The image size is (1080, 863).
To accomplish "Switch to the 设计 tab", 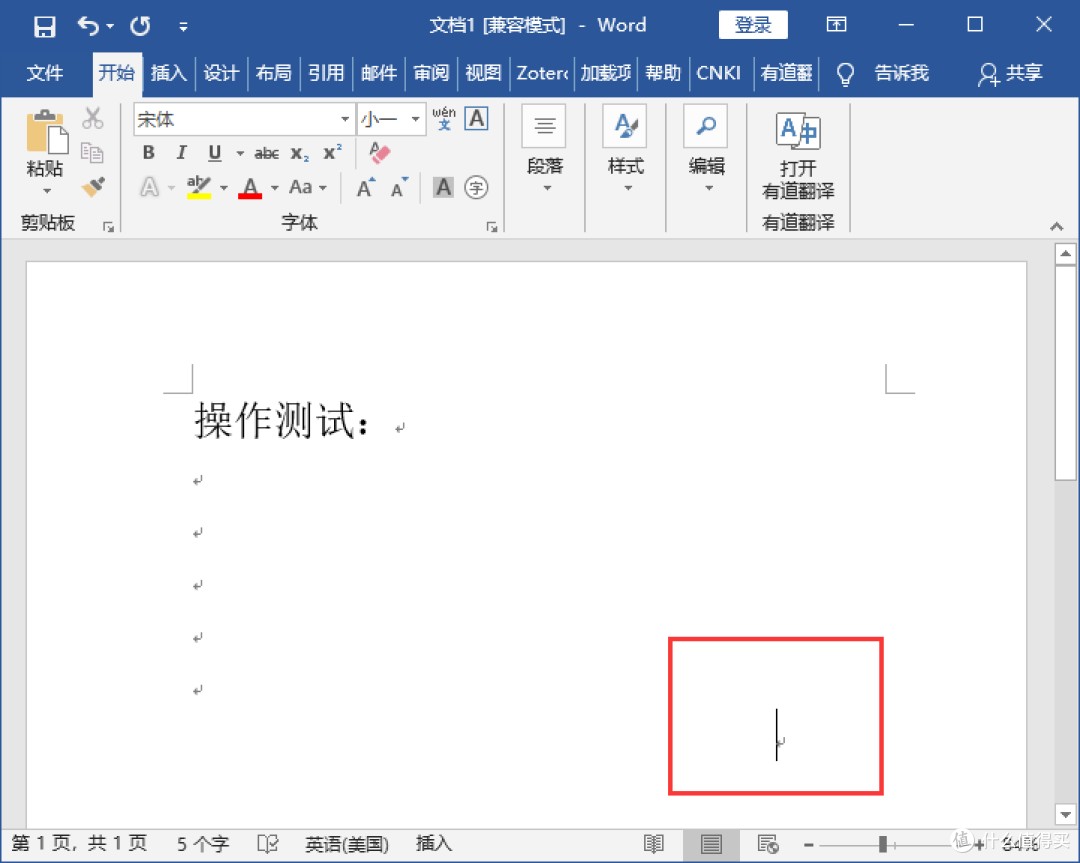I will coord(221,73).
